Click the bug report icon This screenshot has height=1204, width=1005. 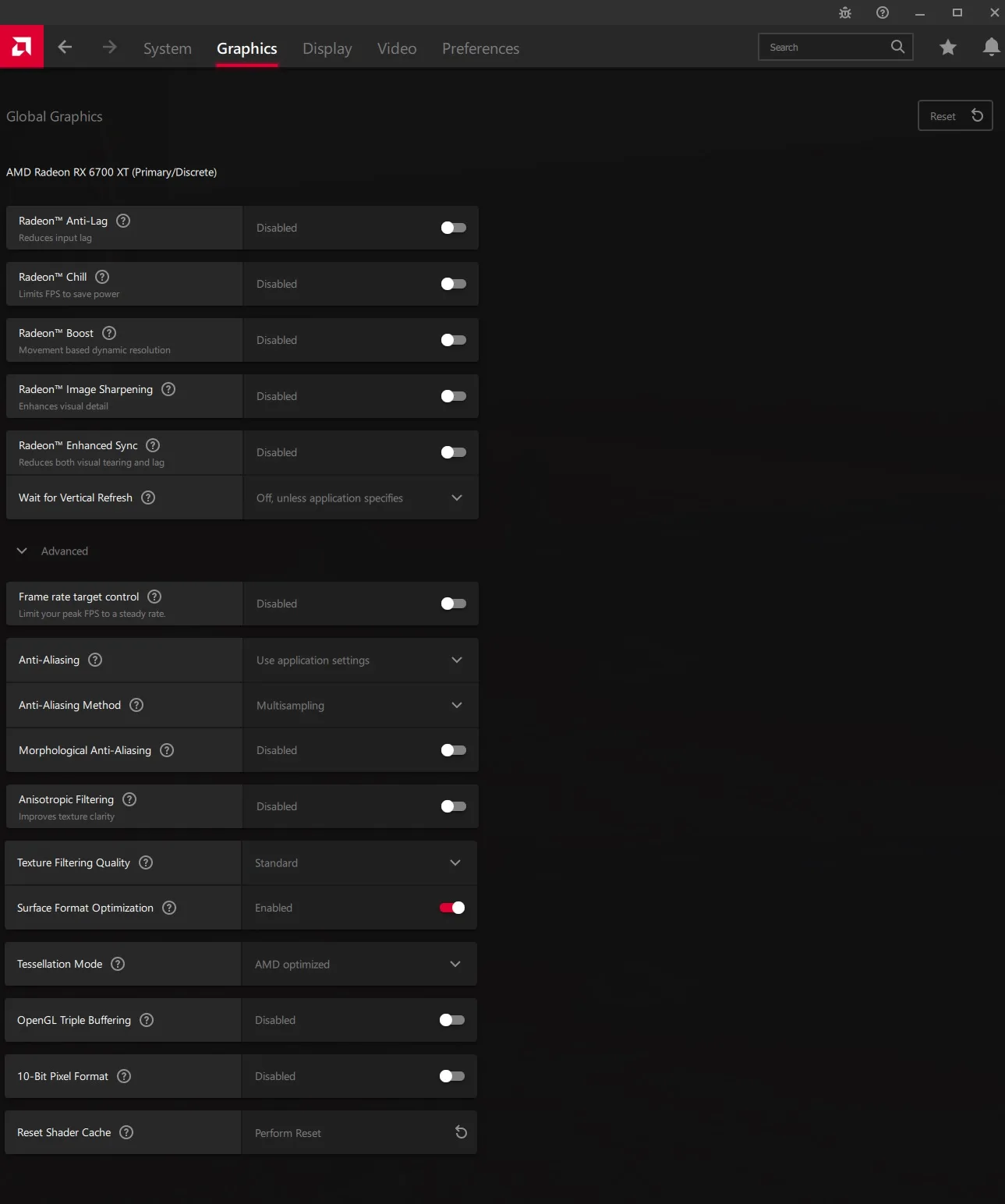pos(845,12)
